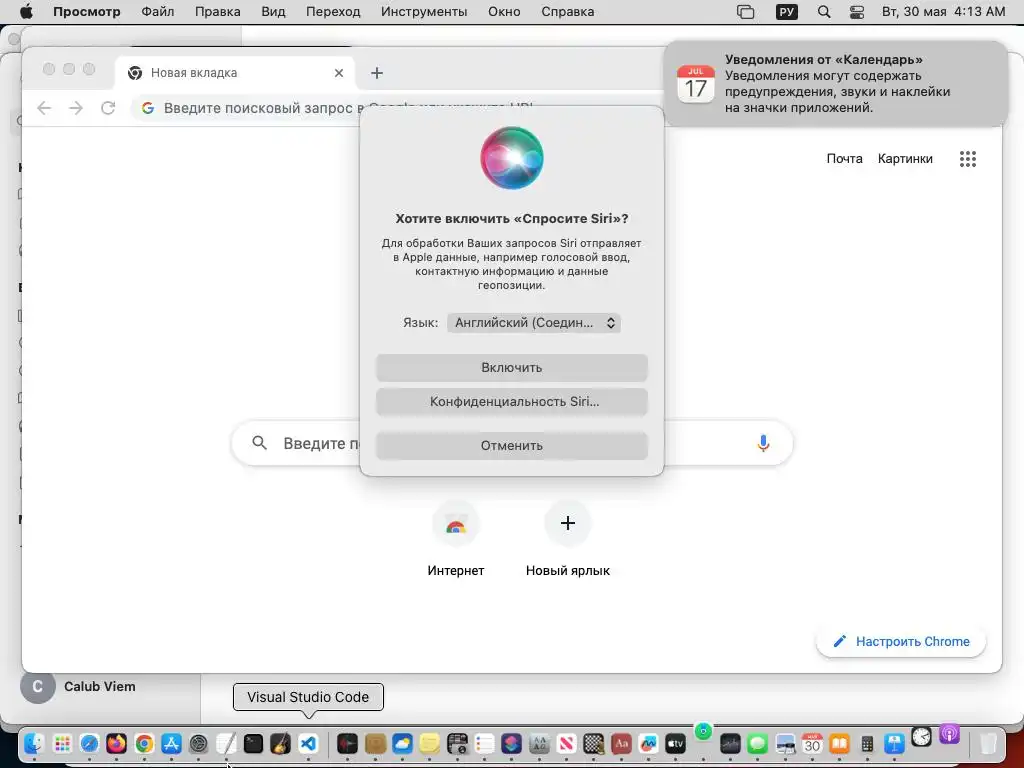Launch Apple TV from the dock
1024x768 pixels.
point(675,743)
